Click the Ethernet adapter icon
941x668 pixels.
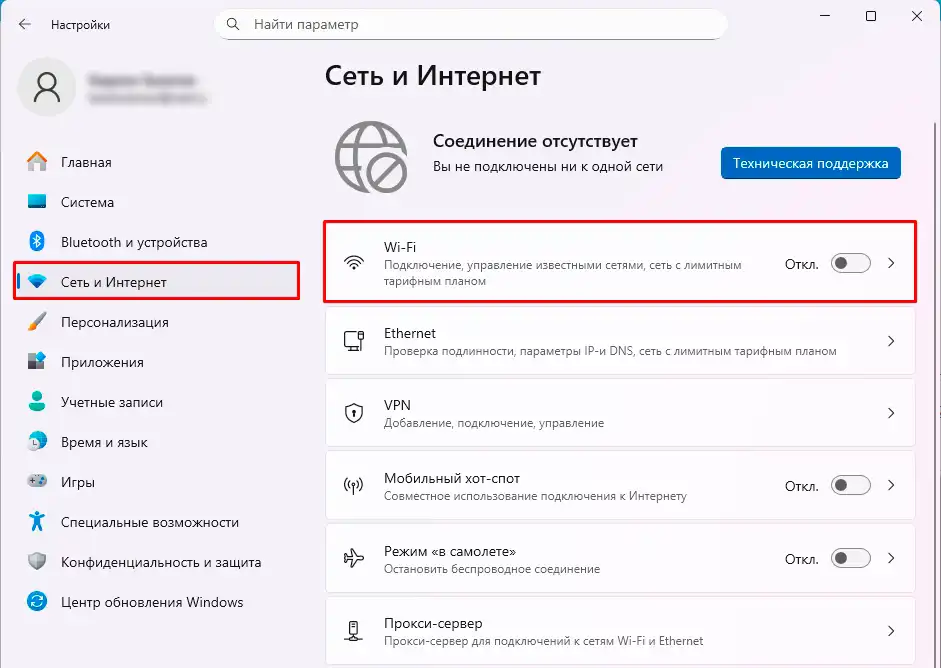pyautogui.click(x=354, y=341)
